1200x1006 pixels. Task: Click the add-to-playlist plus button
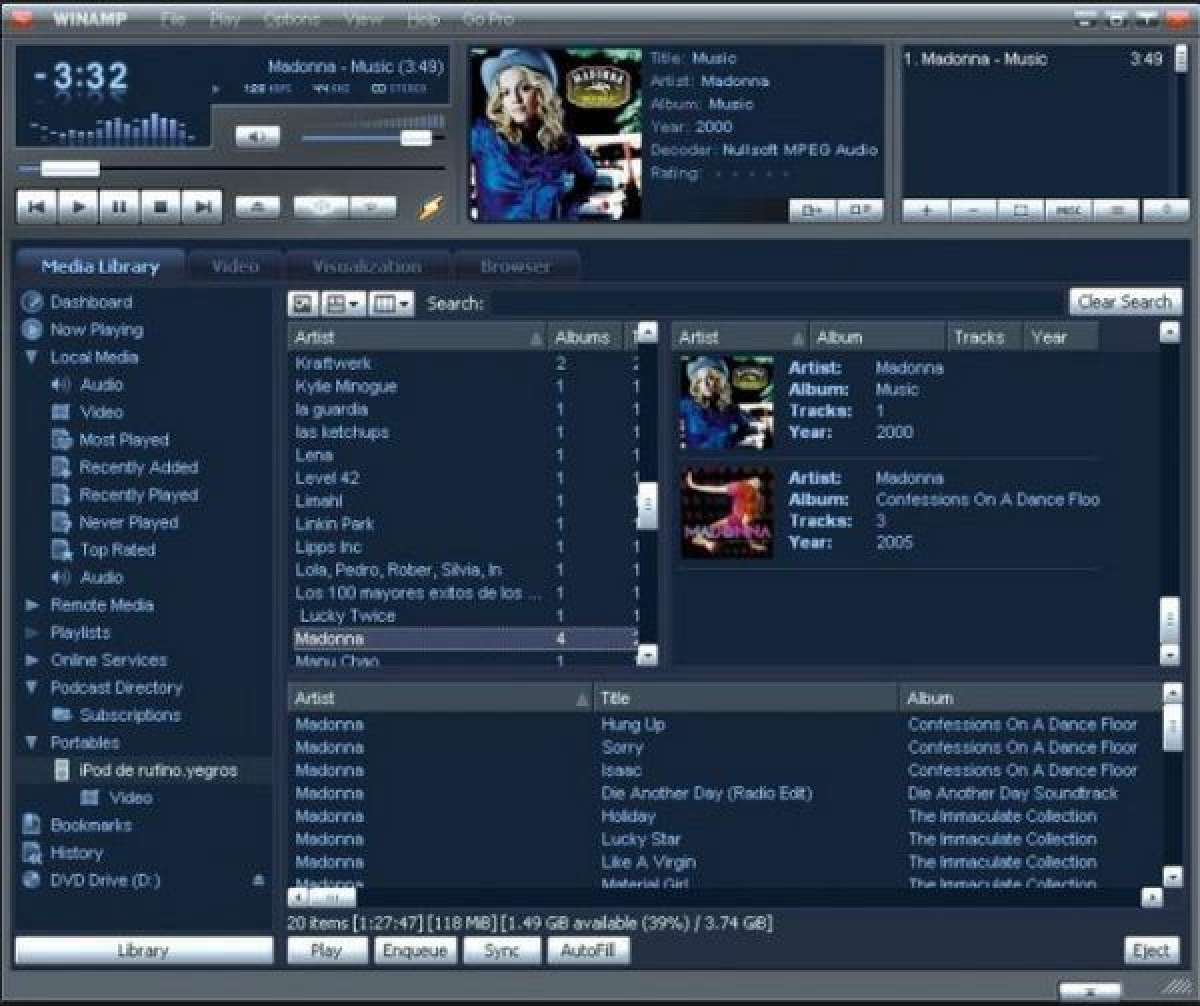926,210
